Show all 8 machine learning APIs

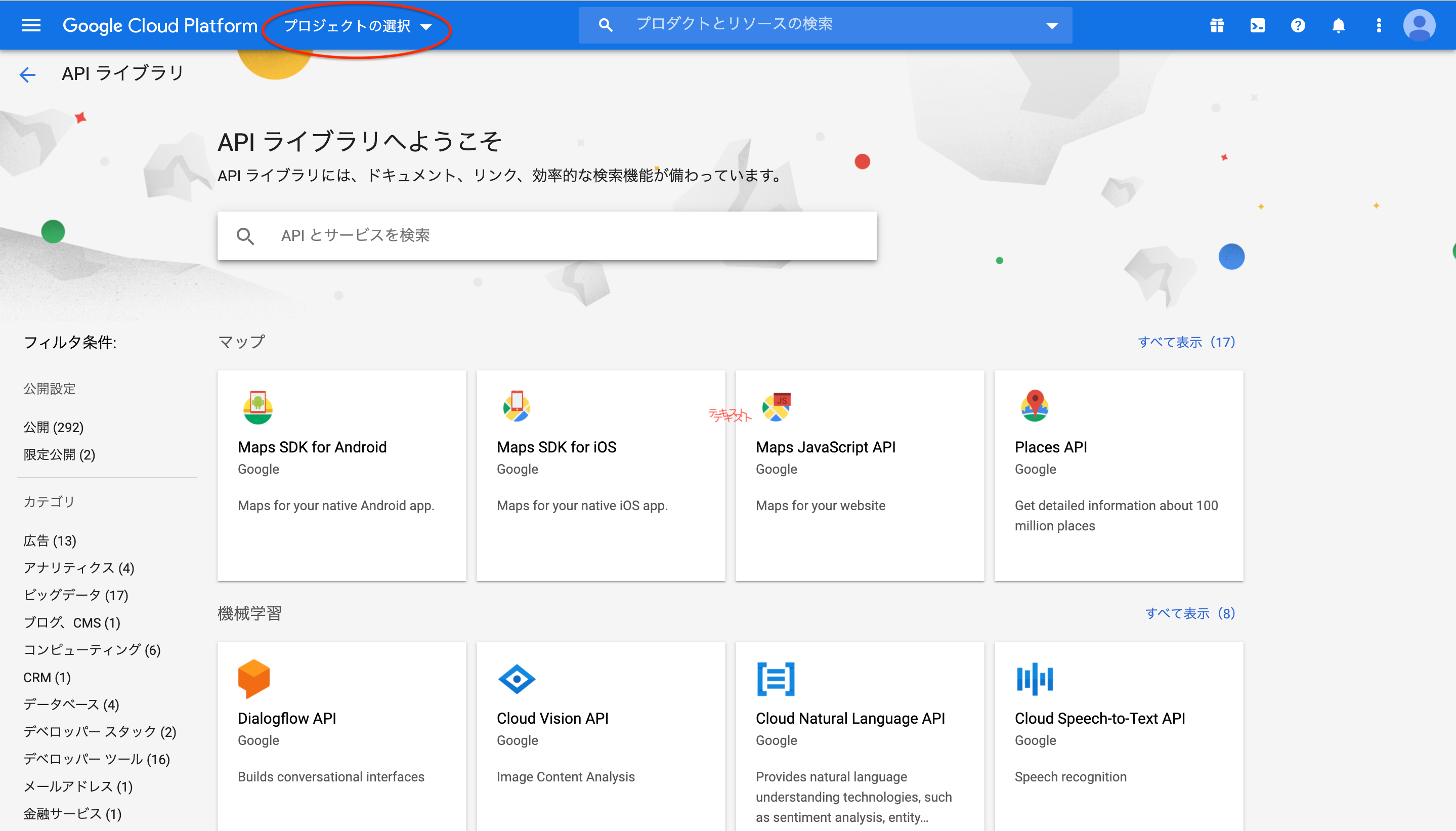click(1189, 613)
